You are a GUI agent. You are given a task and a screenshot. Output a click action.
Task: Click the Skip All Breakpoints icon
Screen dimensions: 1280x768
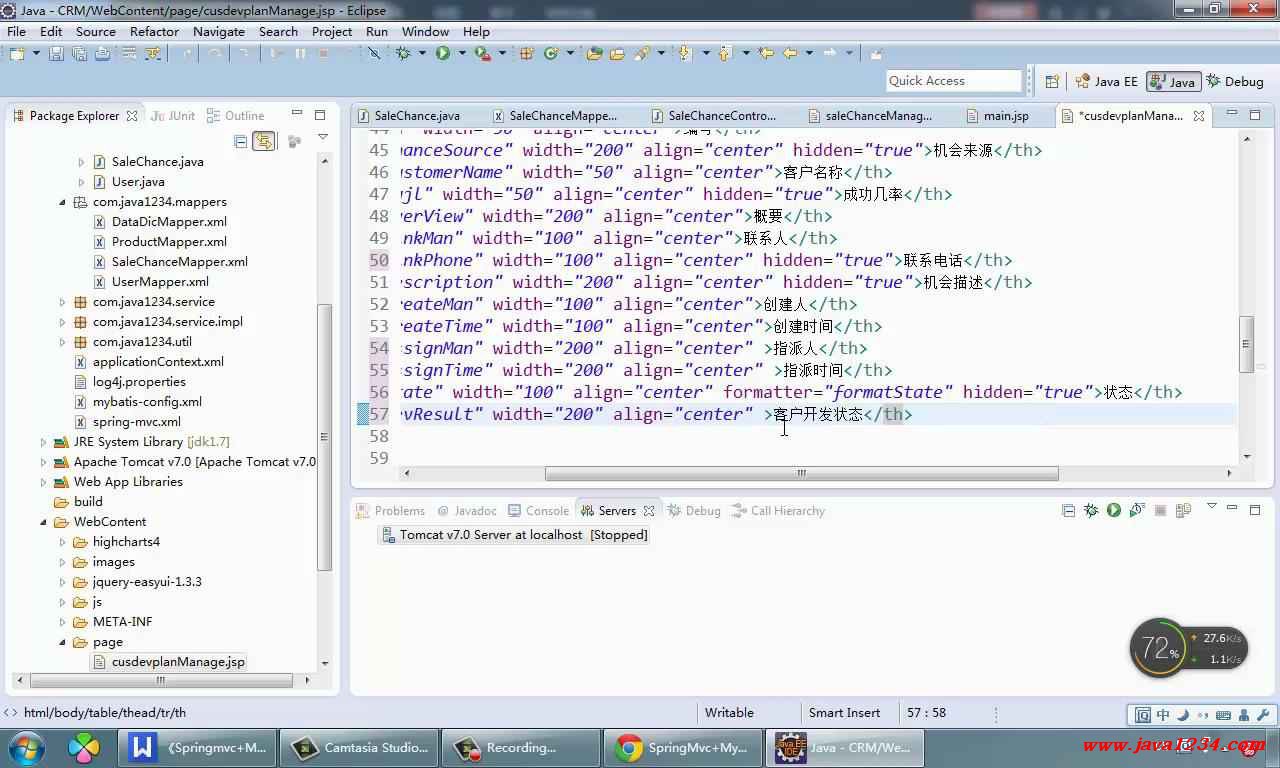point(374,53)
